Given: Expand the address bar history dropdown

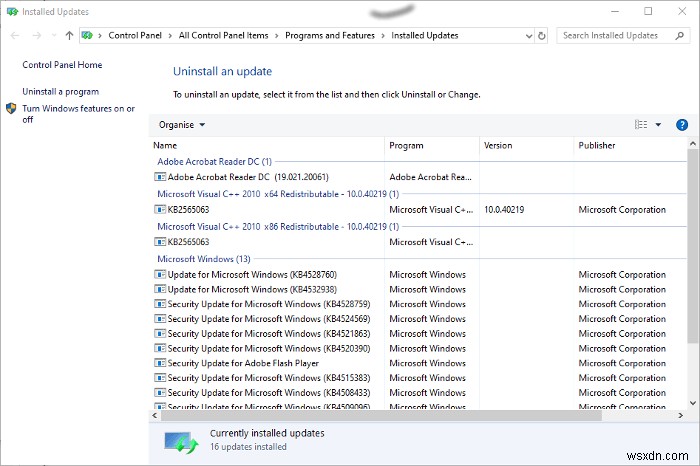Looking at the screenshot, I should click(x=529, y=36).
